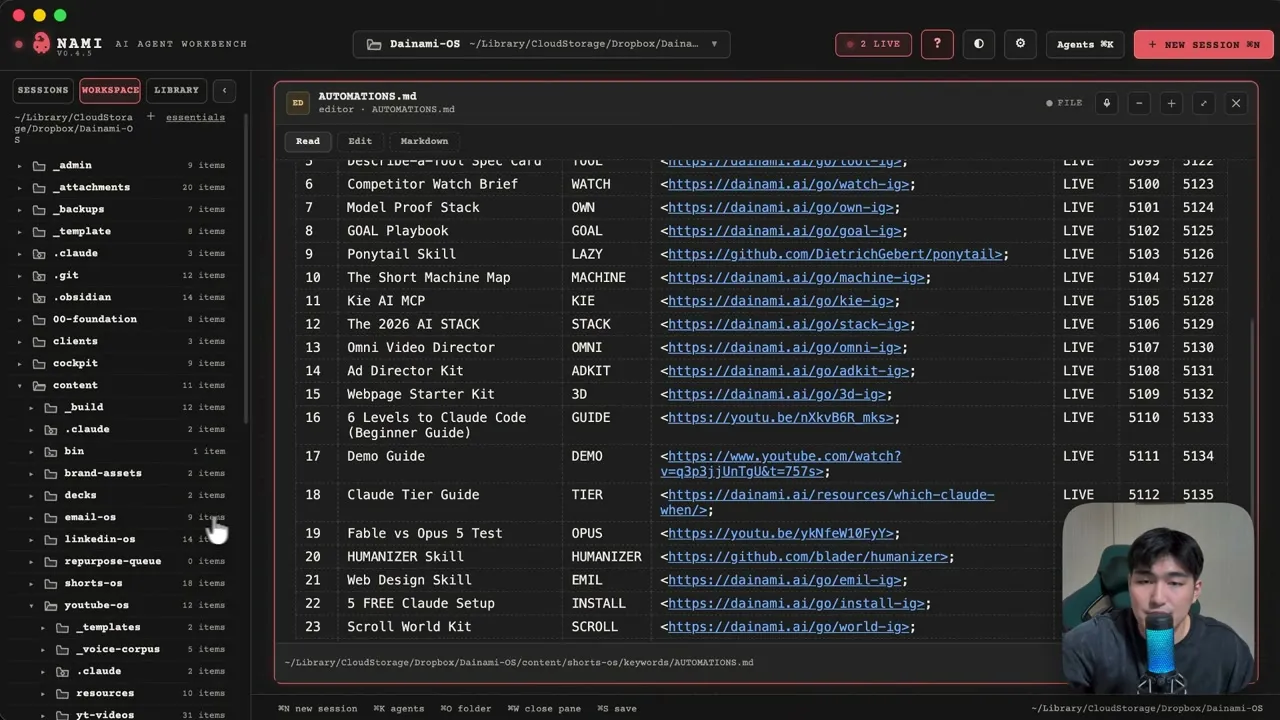The width and height of the screenshot is (1280, 720).
Task: Open the Dainami-OS workspace path dropdown
Action: (541, 44)
